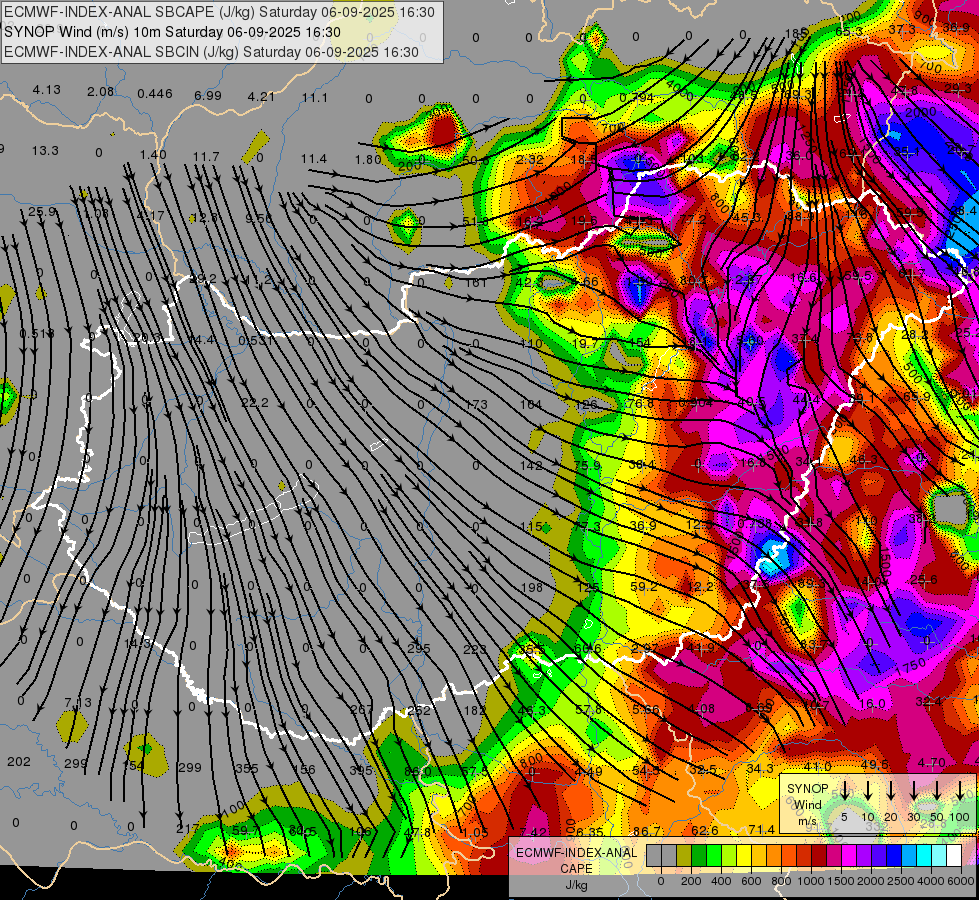Click the 267 value on the map

coord(362,709)
